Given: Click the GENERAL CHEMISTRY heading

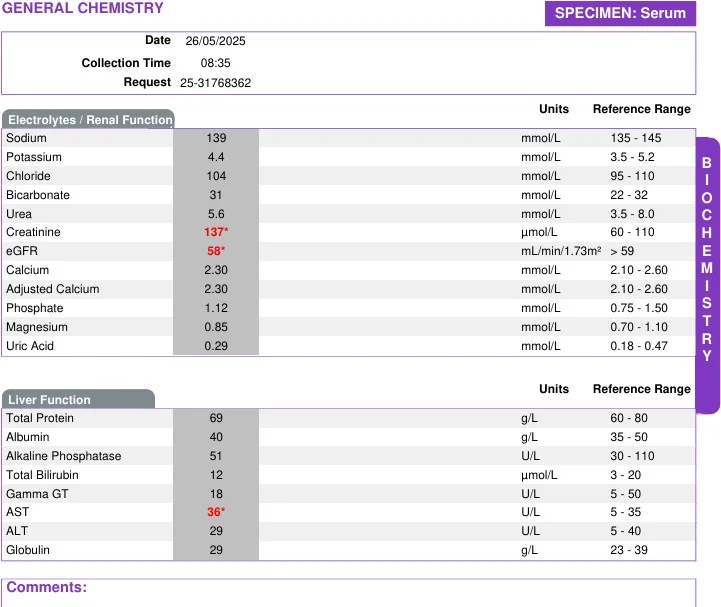Looking at the screenshot, I should point(82,9).
